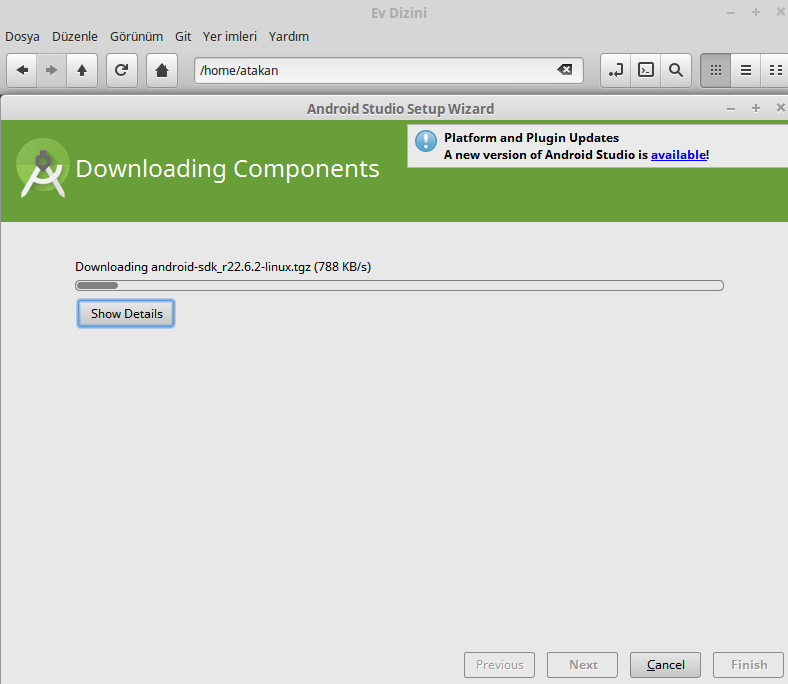Open terminal in current folder

tap(646, 70)
